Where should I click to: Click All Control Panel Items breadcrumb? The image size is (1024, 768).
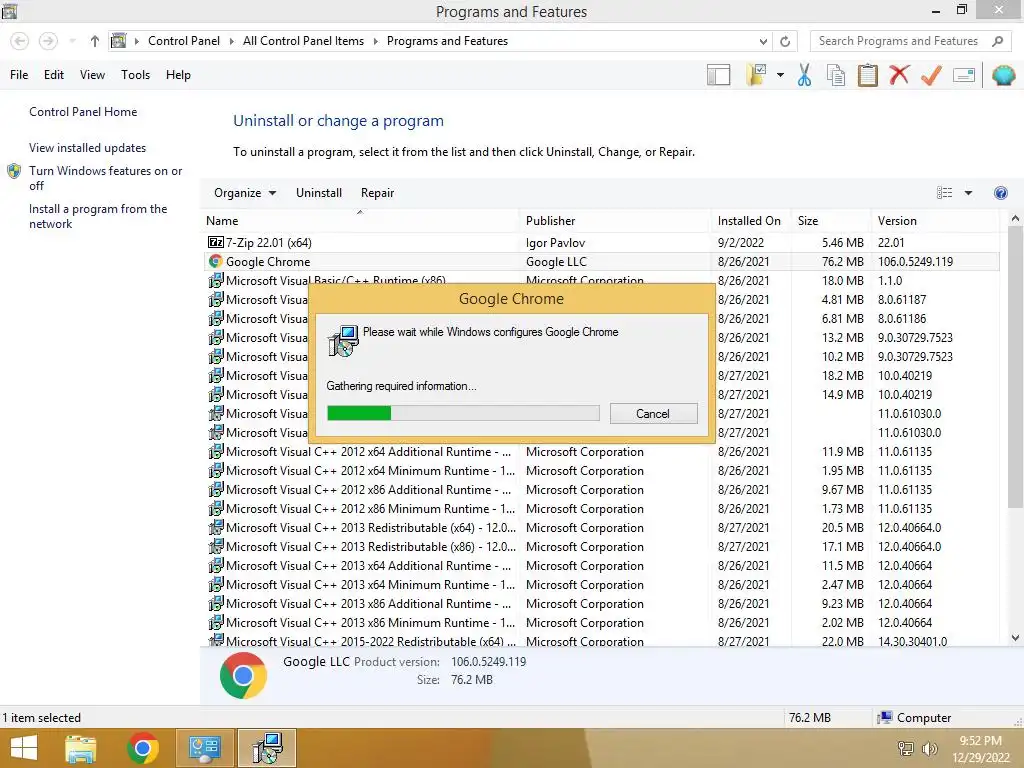pyautogui.click(x=303, y=41)
